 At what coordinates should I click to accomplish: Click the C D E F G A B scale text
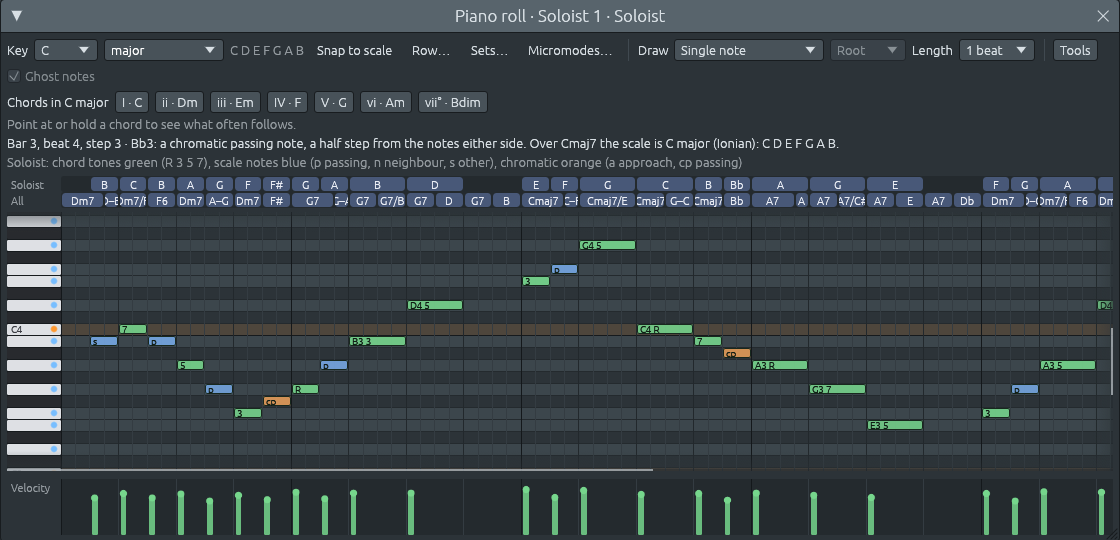point(267,50)
